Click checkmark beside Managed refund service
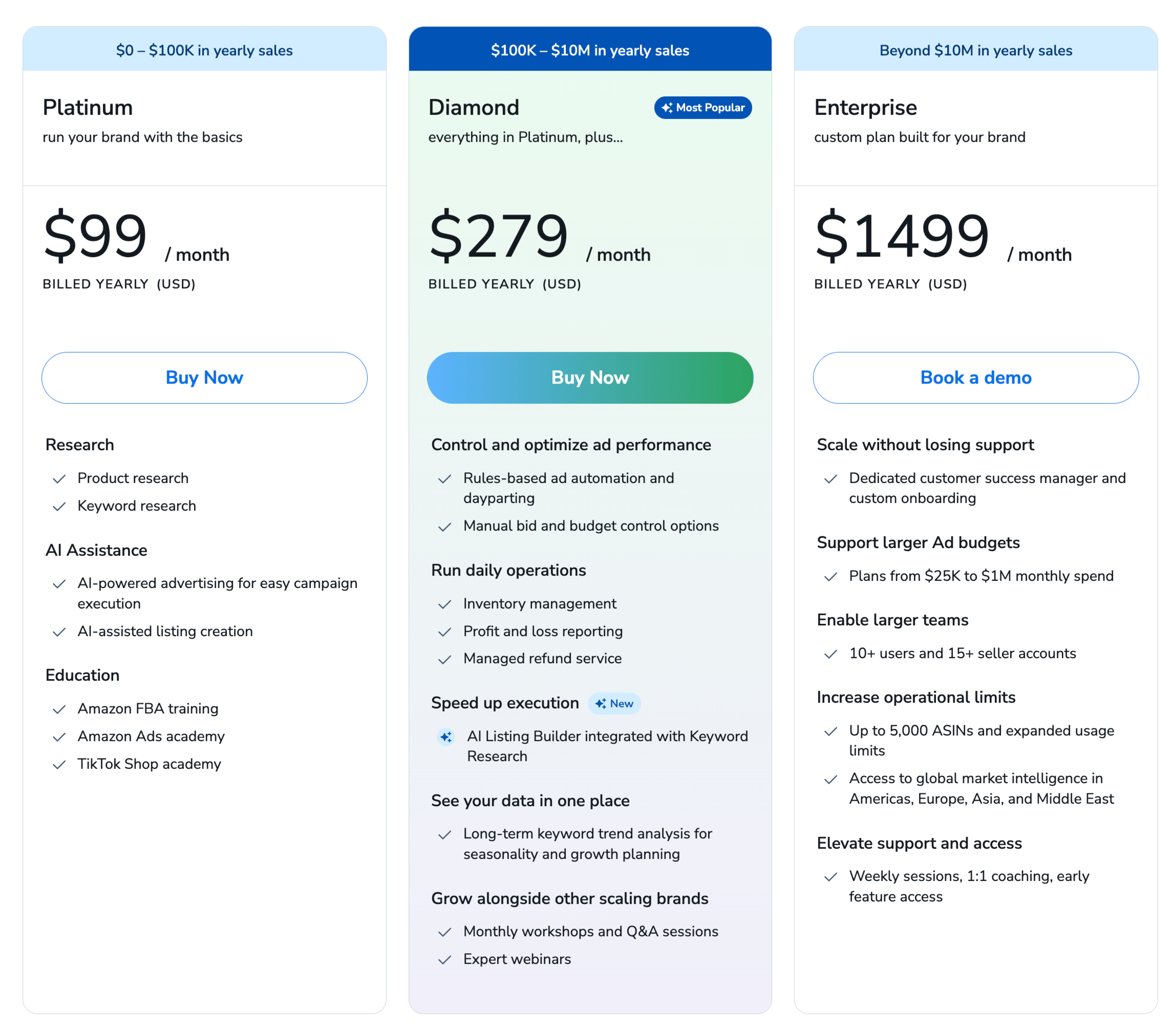This screenshot has width=1176, height=1031. [444, 659]
